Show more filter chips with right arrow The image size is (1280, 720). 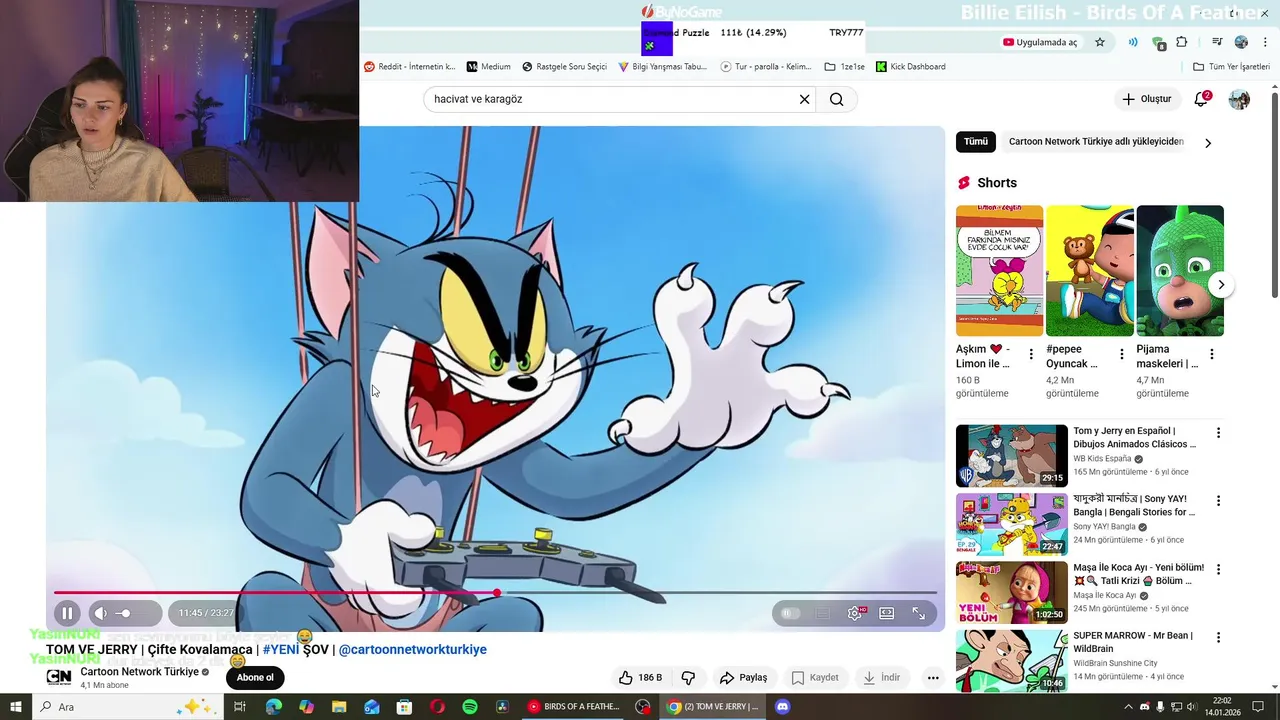1208,143
